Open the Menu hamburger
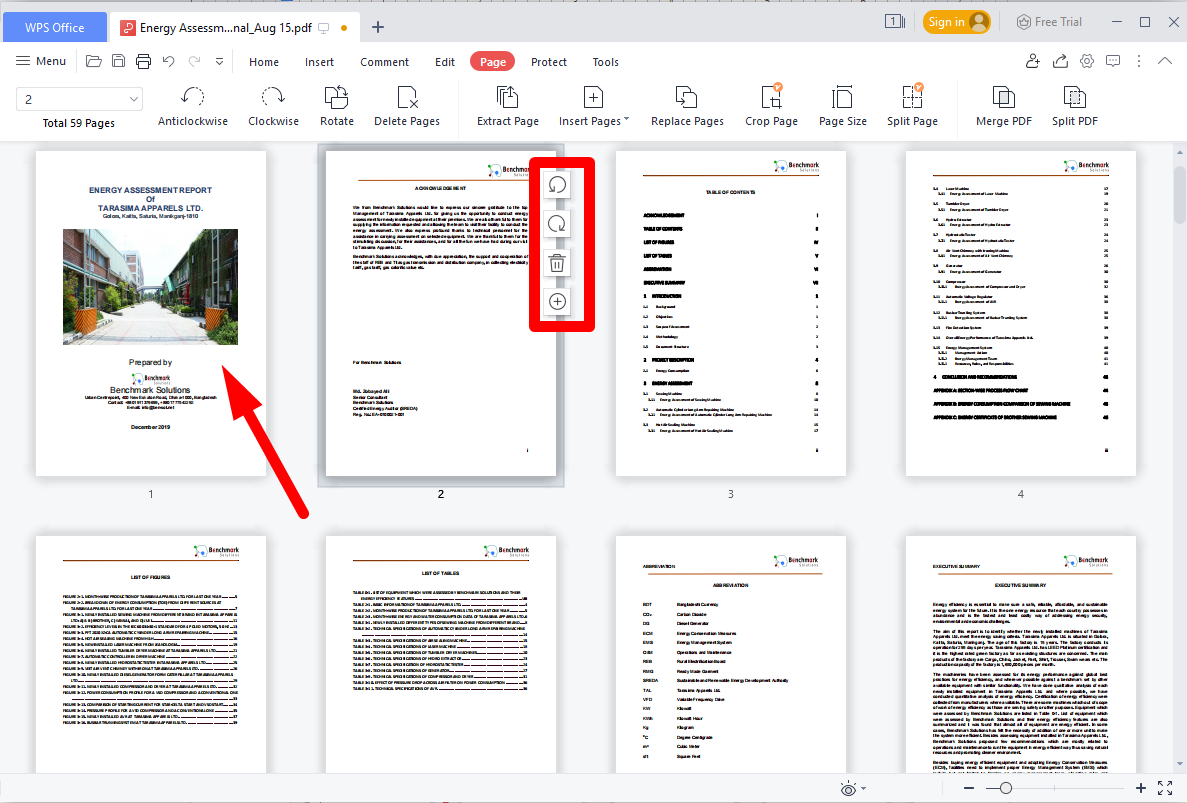Viewport: 1187px width, 803px height. [41, 61]
